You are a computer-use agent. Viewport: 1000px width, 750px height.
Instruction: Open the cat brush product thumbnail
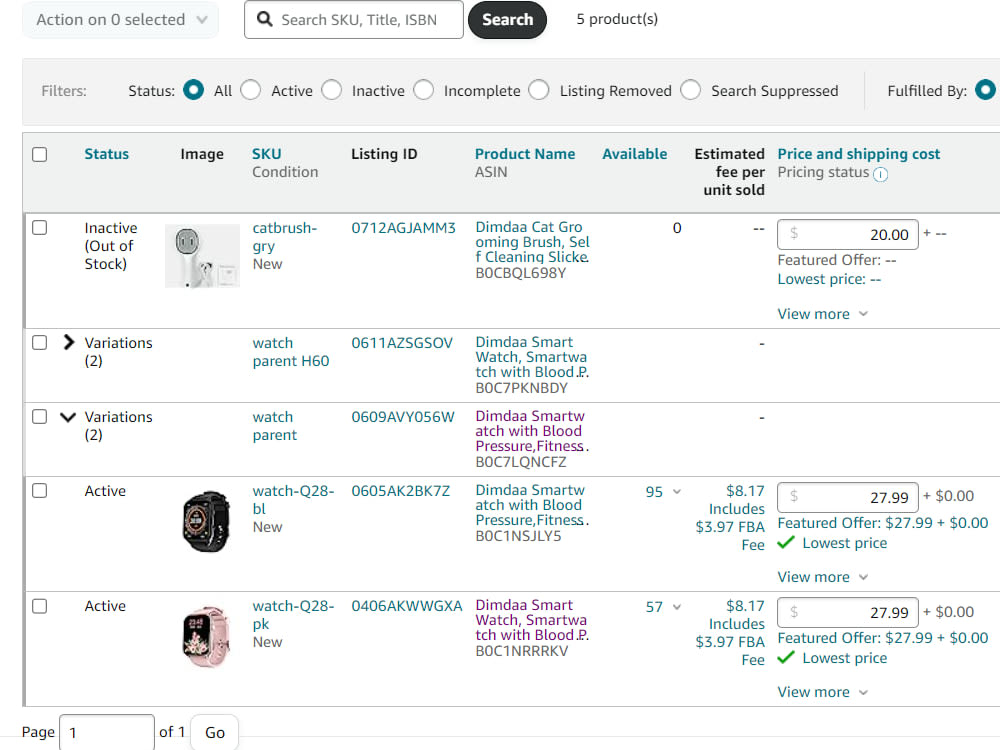click(x=202, y=256)
